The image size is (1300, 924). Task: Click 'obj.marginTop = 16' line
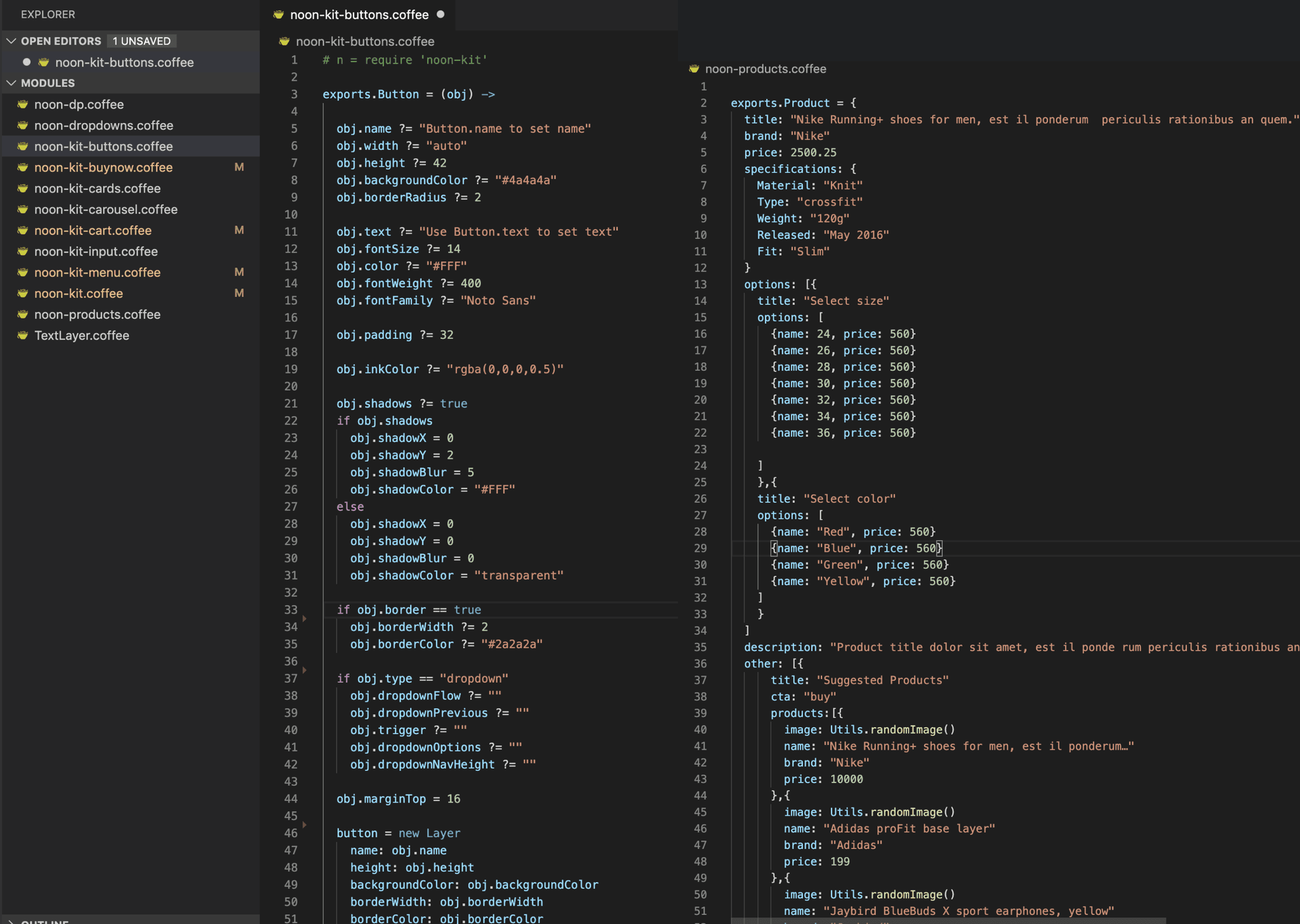coord(398,799)
